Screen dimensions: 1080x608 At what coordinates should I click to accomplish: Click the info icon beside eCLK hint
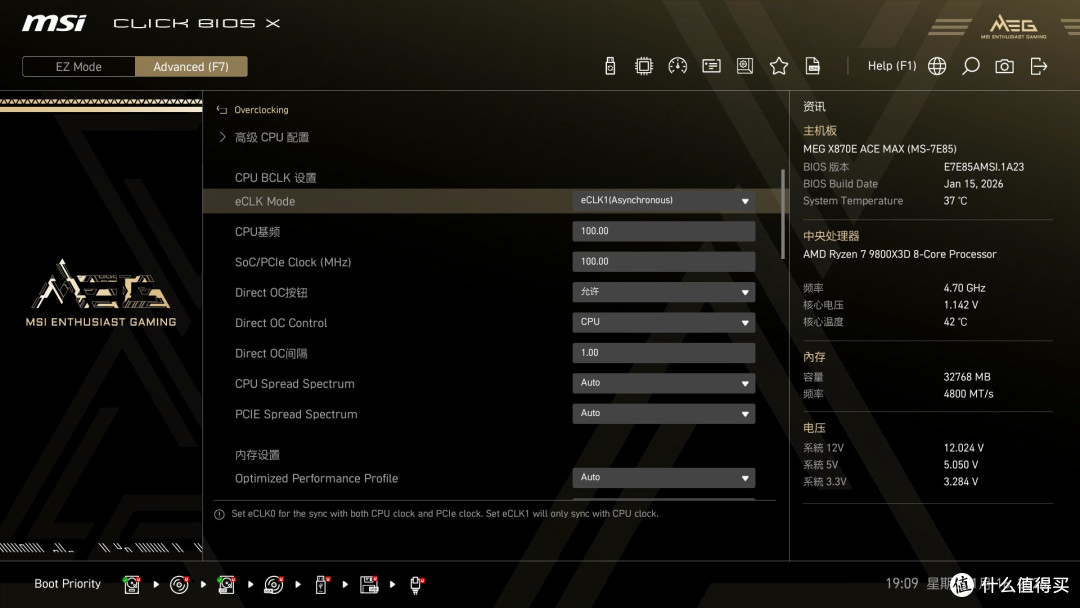click(x=219, y=514)
